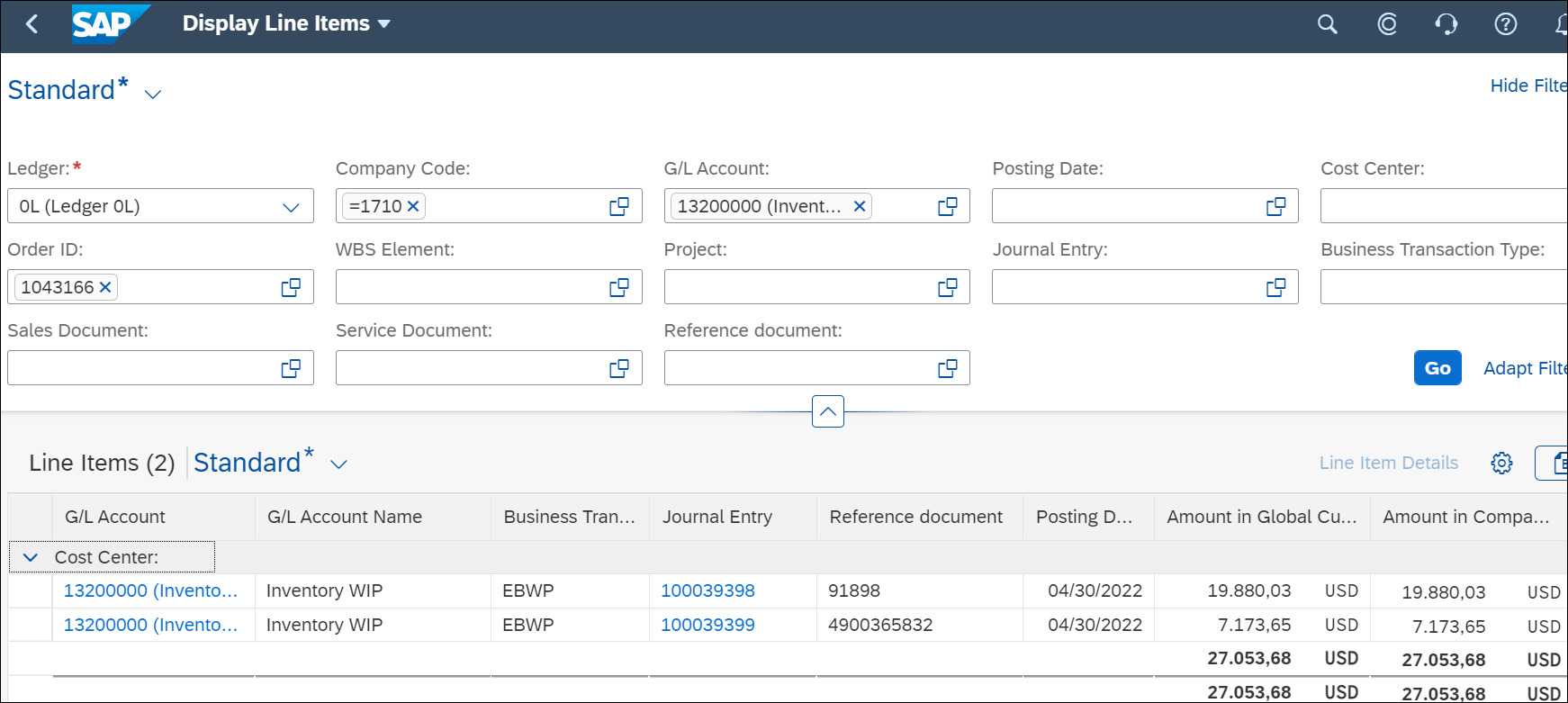1568x703 pixels.
Task: Open the support headset icon
Action: pos(1446,24)
